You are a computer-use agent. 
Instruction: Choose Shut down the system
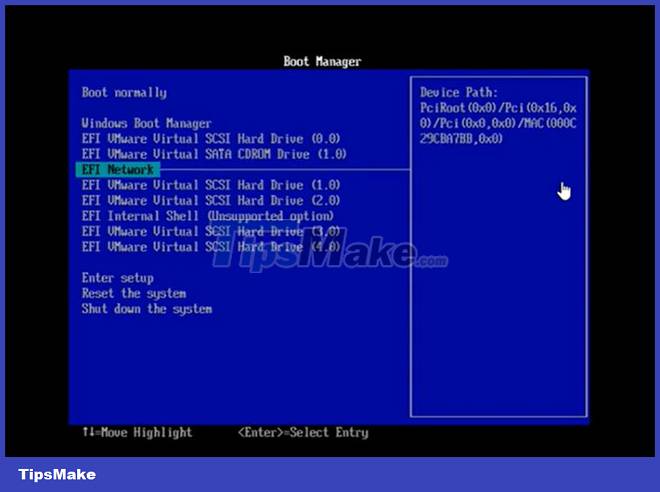147,309
